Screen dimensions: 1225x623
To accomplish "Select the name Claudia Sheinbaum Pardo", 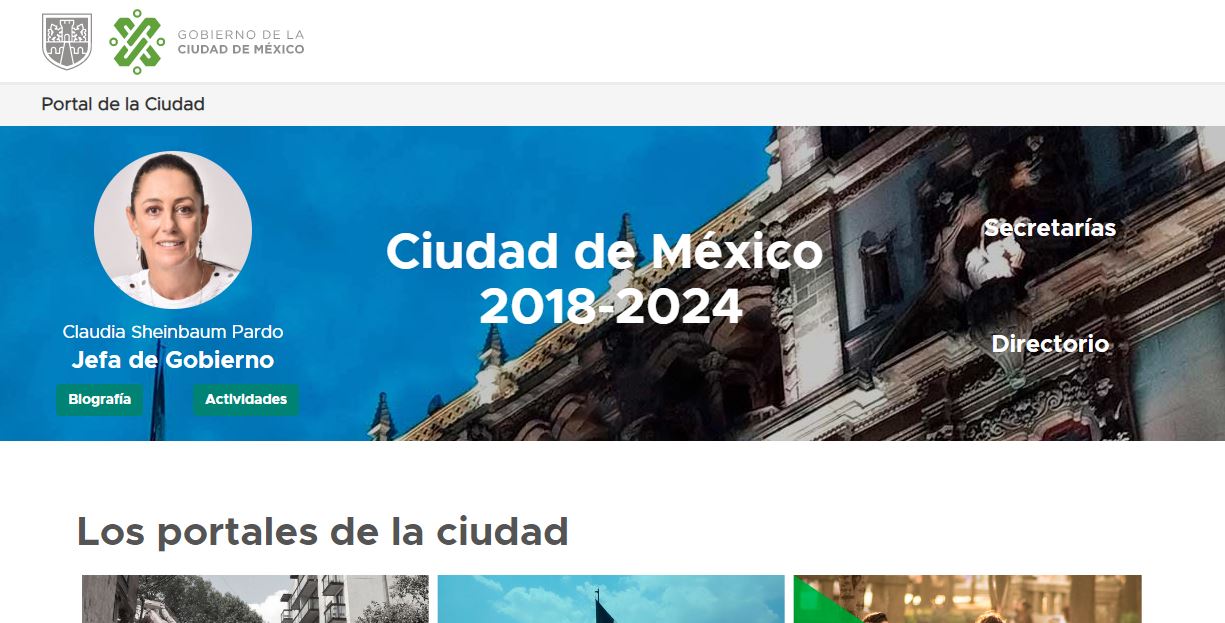I will 173,331.
